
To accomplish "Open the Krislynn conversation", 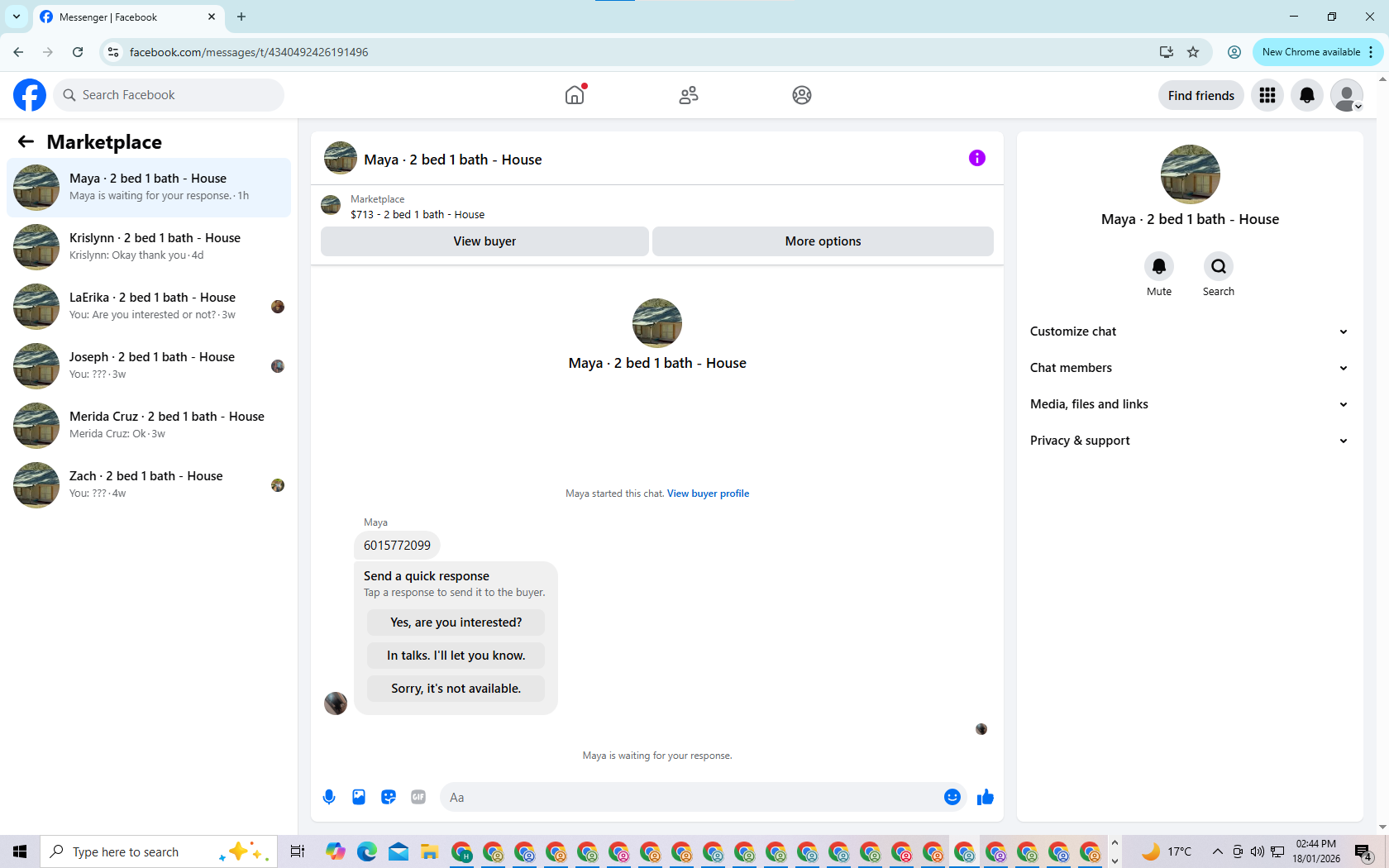I will tap(149, 247).
